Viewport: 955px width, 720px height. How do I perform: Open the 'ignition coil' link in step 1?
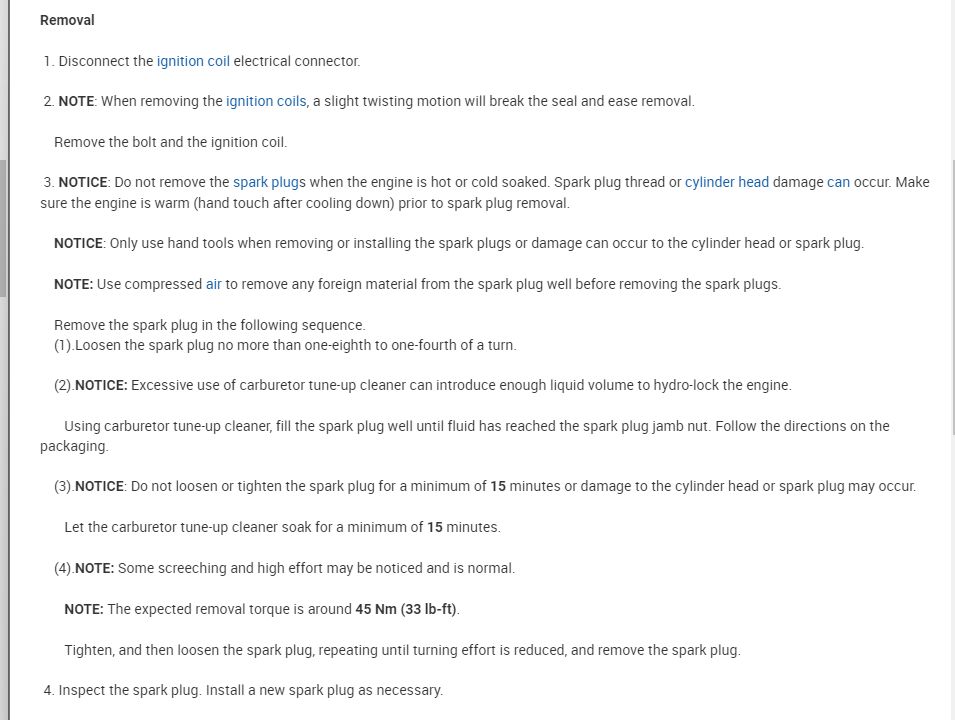pyautogui.click(x=193, y=61)
